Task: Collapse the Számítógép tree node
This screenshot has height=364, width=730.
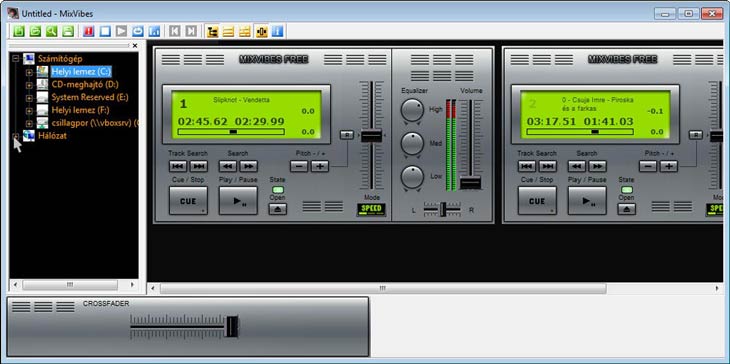Action: (x=16, y=59)
